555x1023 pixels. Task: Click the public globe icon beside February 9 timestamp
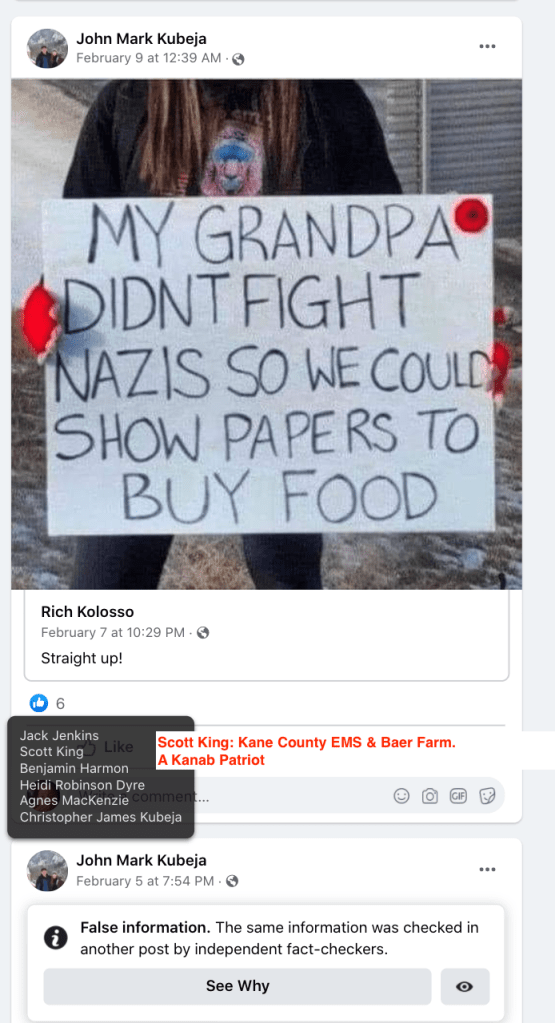click(238, 59)
